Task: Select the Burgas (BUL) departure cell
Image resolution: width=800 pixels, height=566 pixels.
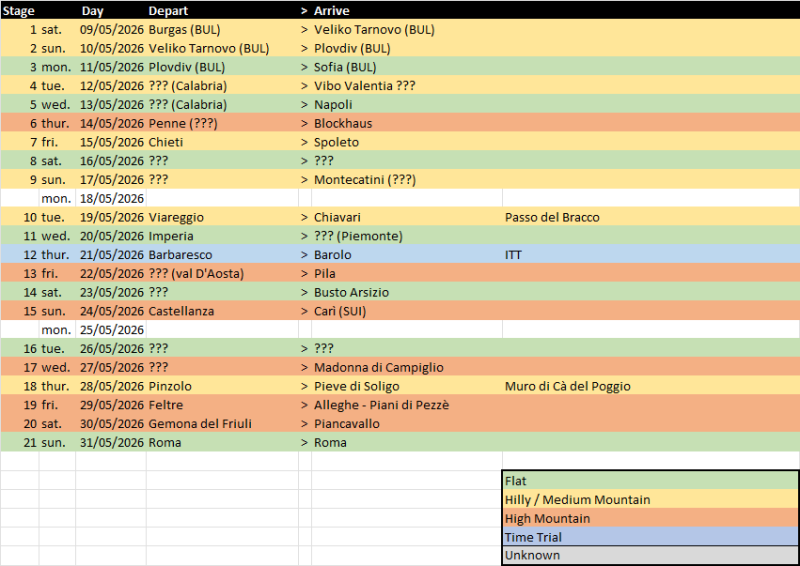Action: pyautogui.click(x=184, y=30)
